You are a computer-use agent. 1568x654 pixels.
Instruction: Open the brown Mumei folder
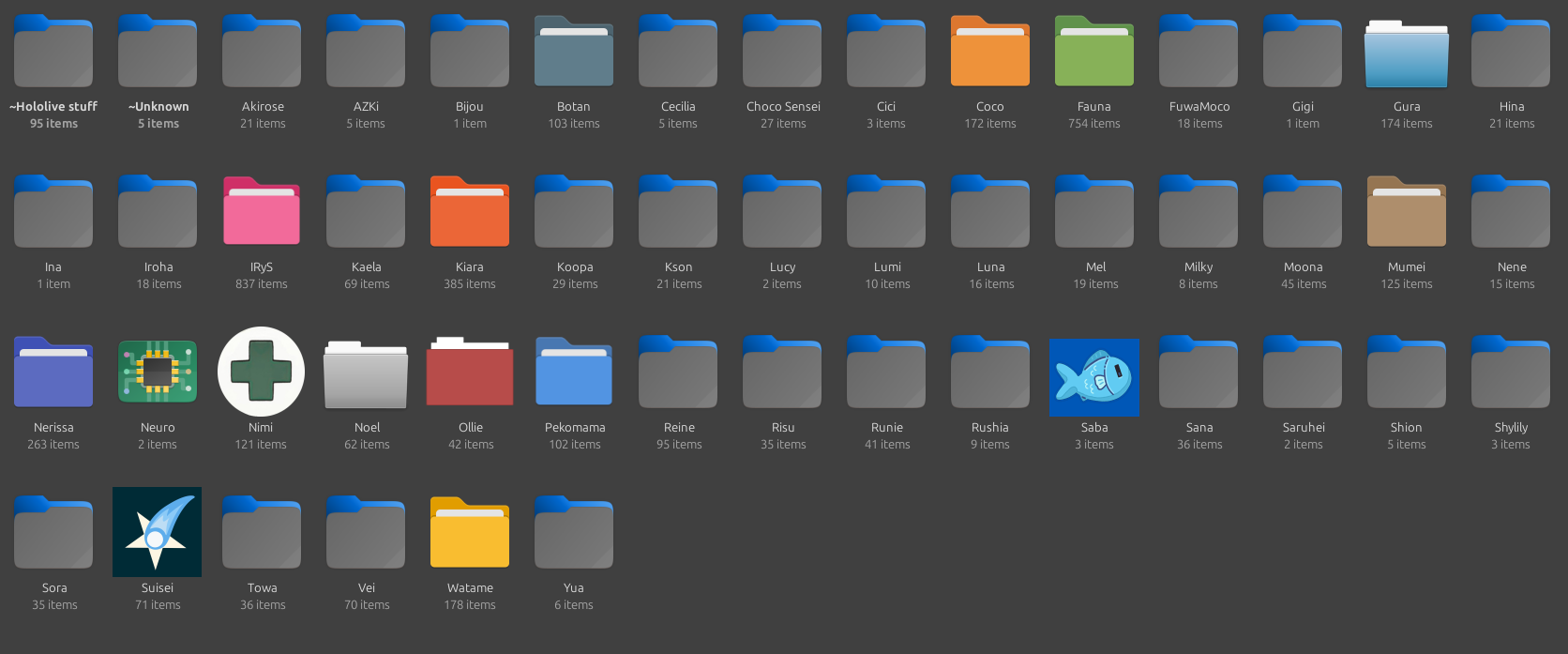pyautogui.click(x=1407, y=211)
